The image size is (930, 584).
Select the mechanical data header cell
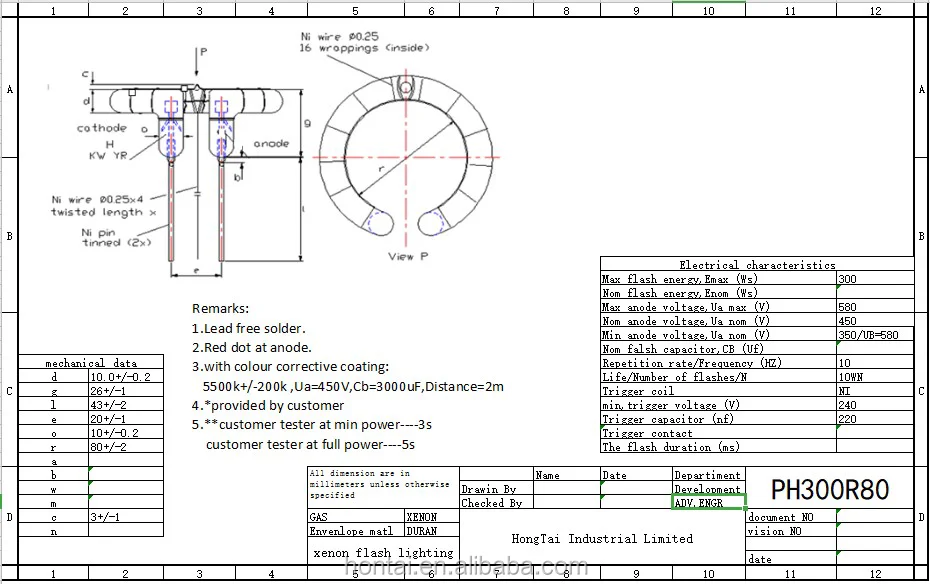(91, 363)
